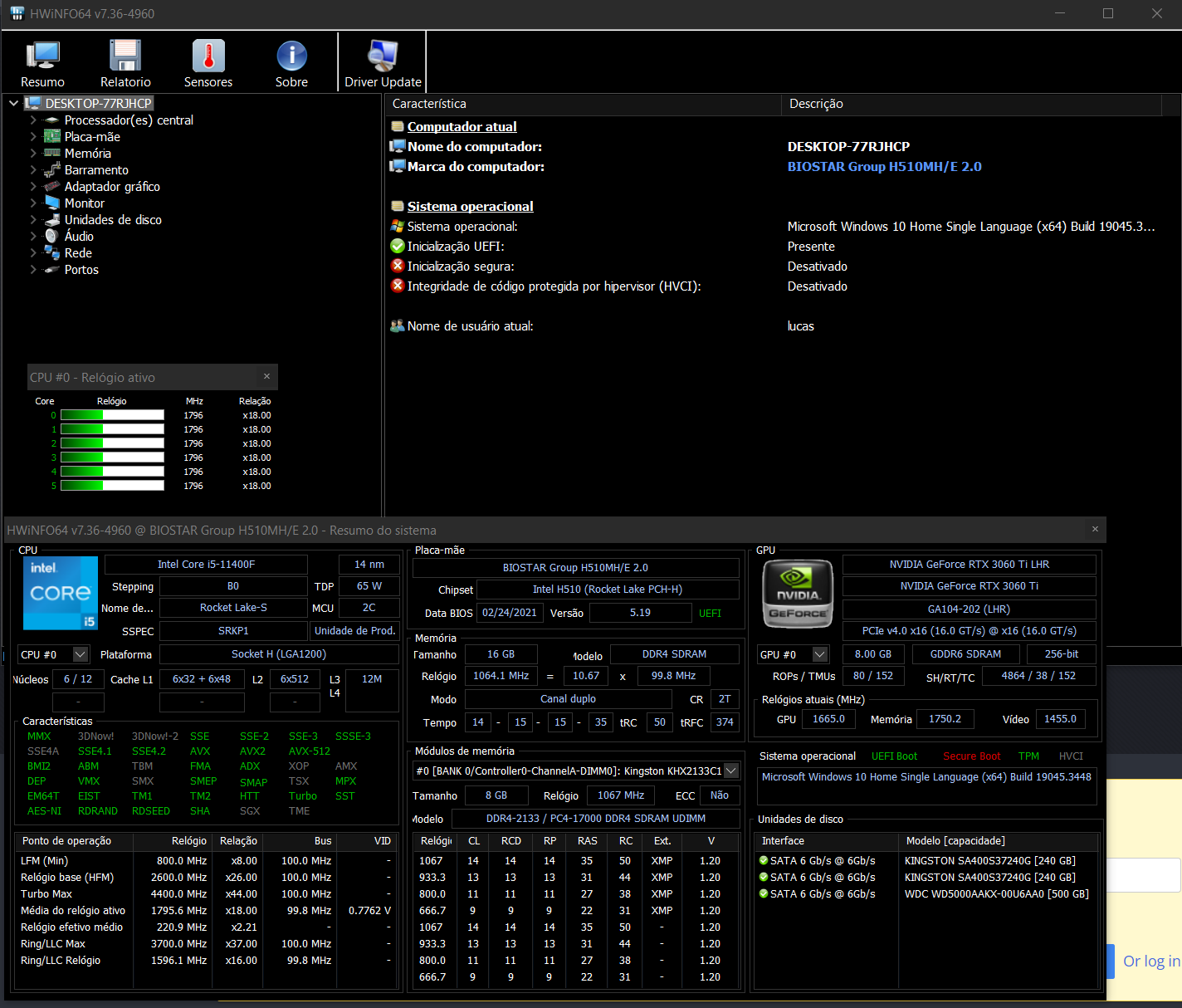Click the Intel Core i5-11400F name field
The width and height of the screenshot is (1182, 1008).
click(206, 565)
